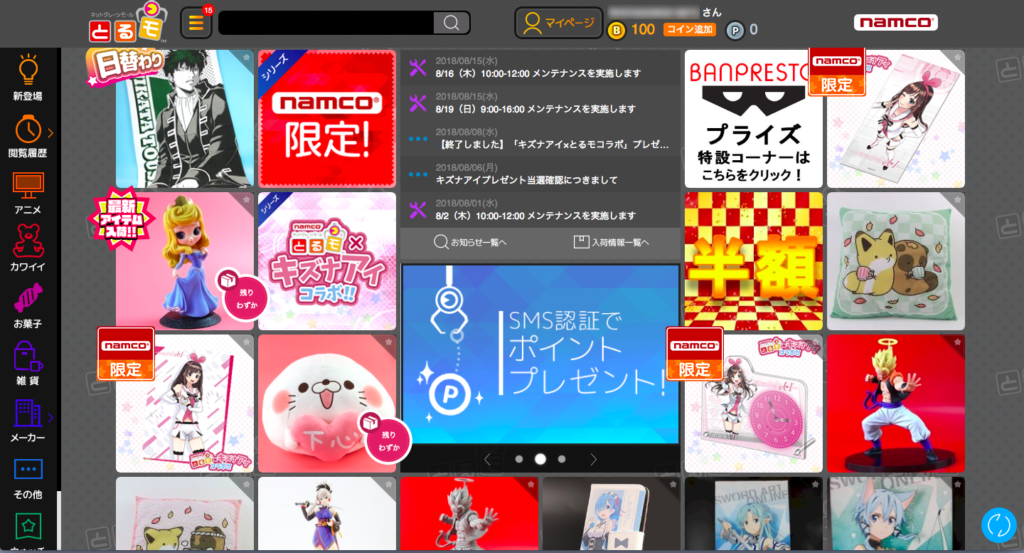Expand the メーカー sidebar chevron arrow
1024x553 pixels.
pyautogui.click(x=51, y=417)
